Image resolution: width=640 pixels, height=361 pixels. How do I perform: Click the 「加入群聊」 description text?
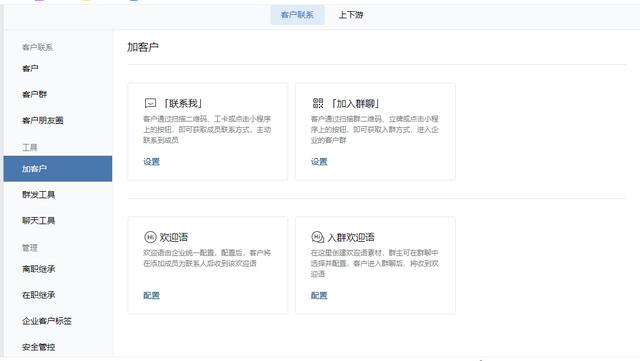[375, 129]
